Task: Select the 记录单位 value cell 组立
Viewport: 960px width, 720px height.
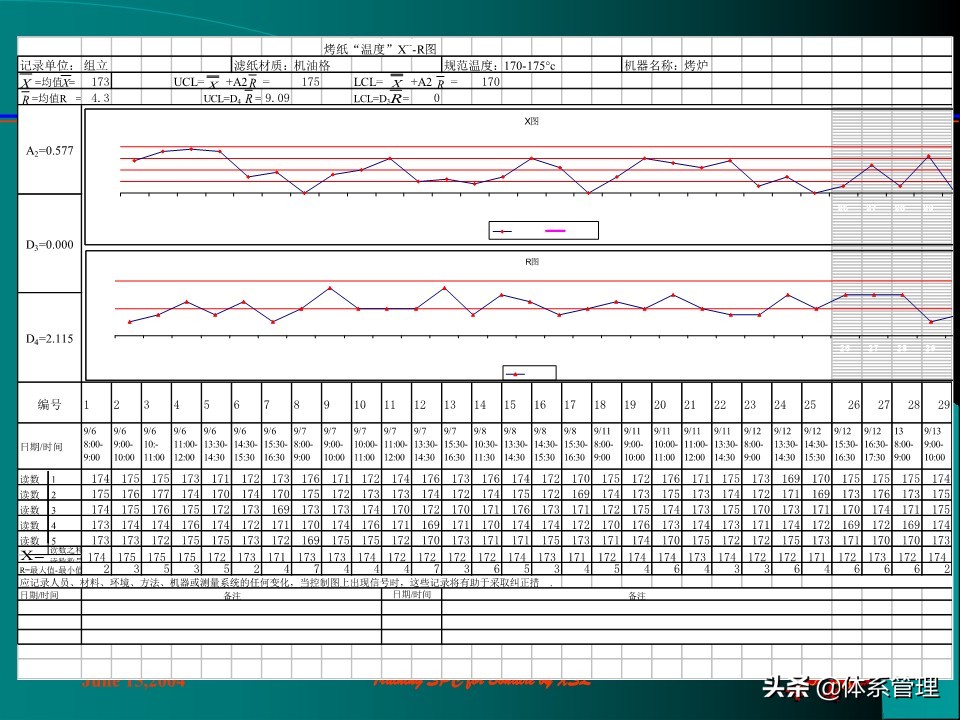Action: tap(97, 65)
